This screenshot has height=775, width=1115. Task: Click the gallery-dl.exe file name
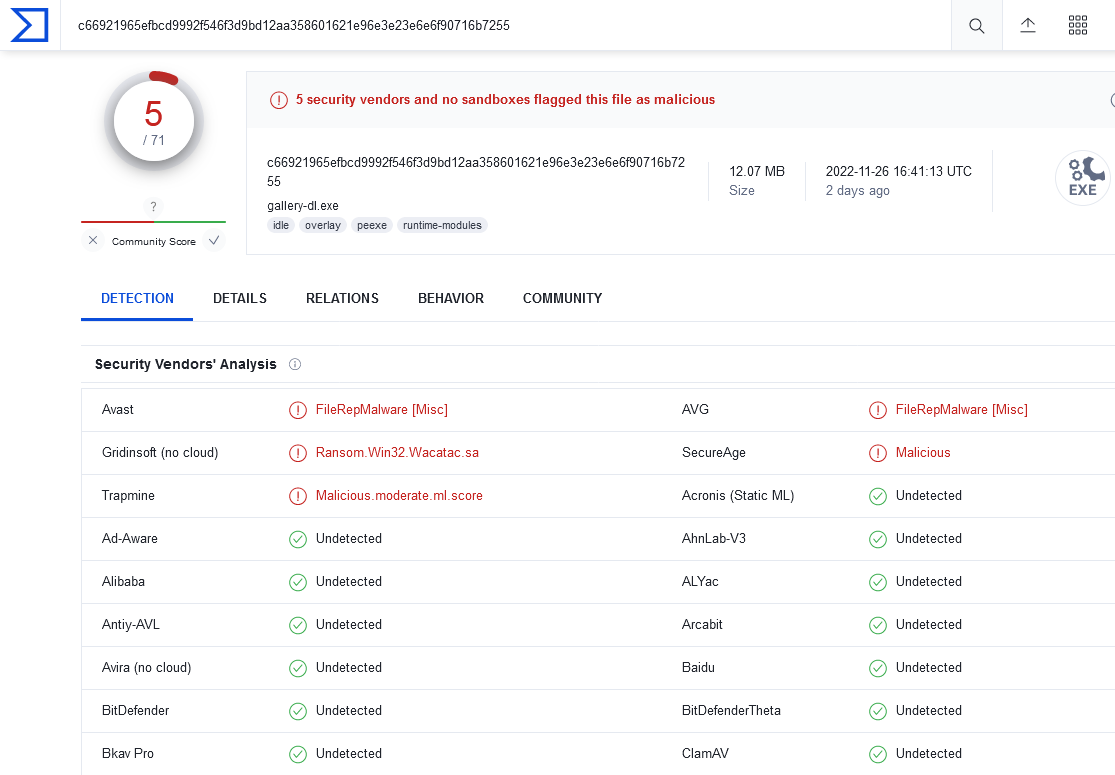303,205
